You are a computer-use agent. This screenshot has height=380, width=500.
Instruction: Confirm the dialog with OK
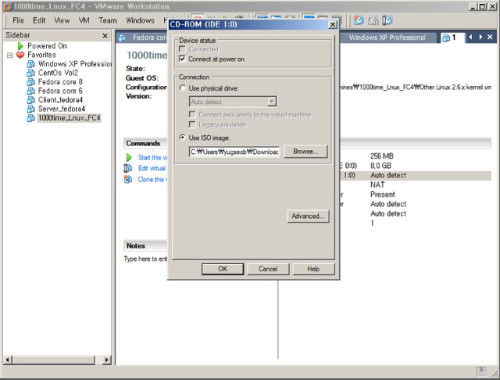click(223, 269)
